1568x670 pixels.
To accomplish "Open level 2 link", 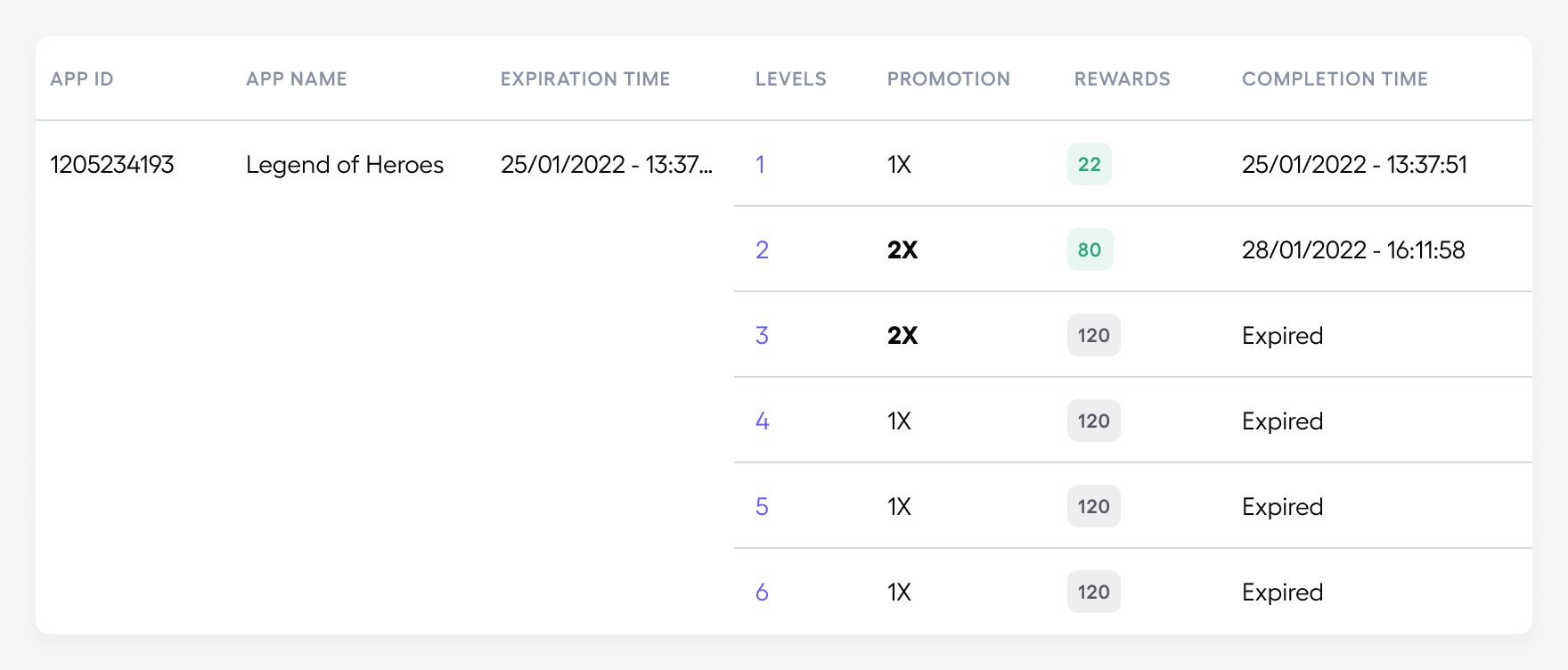I will pos(762,249).
